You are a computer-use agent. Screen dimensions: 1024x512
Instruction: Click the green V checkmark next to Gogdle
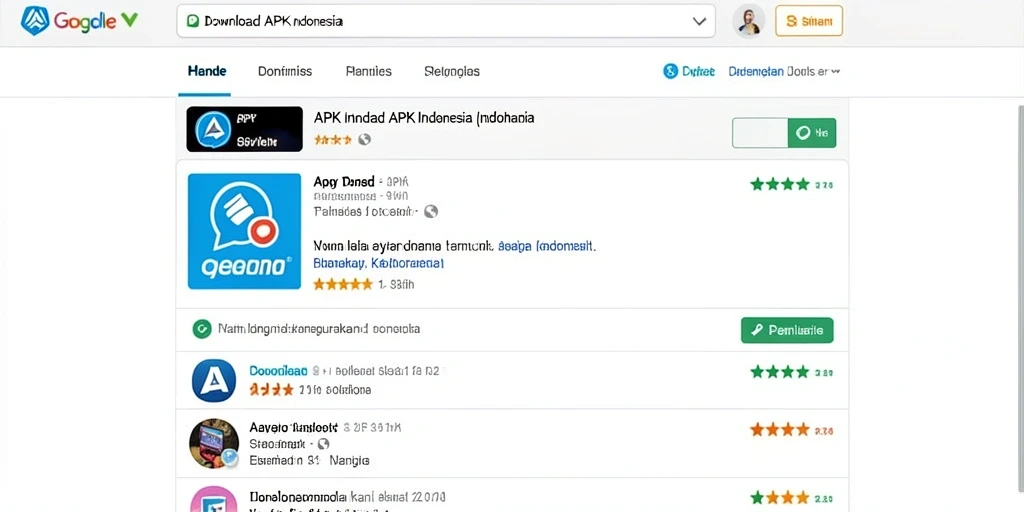click(129, 20)
